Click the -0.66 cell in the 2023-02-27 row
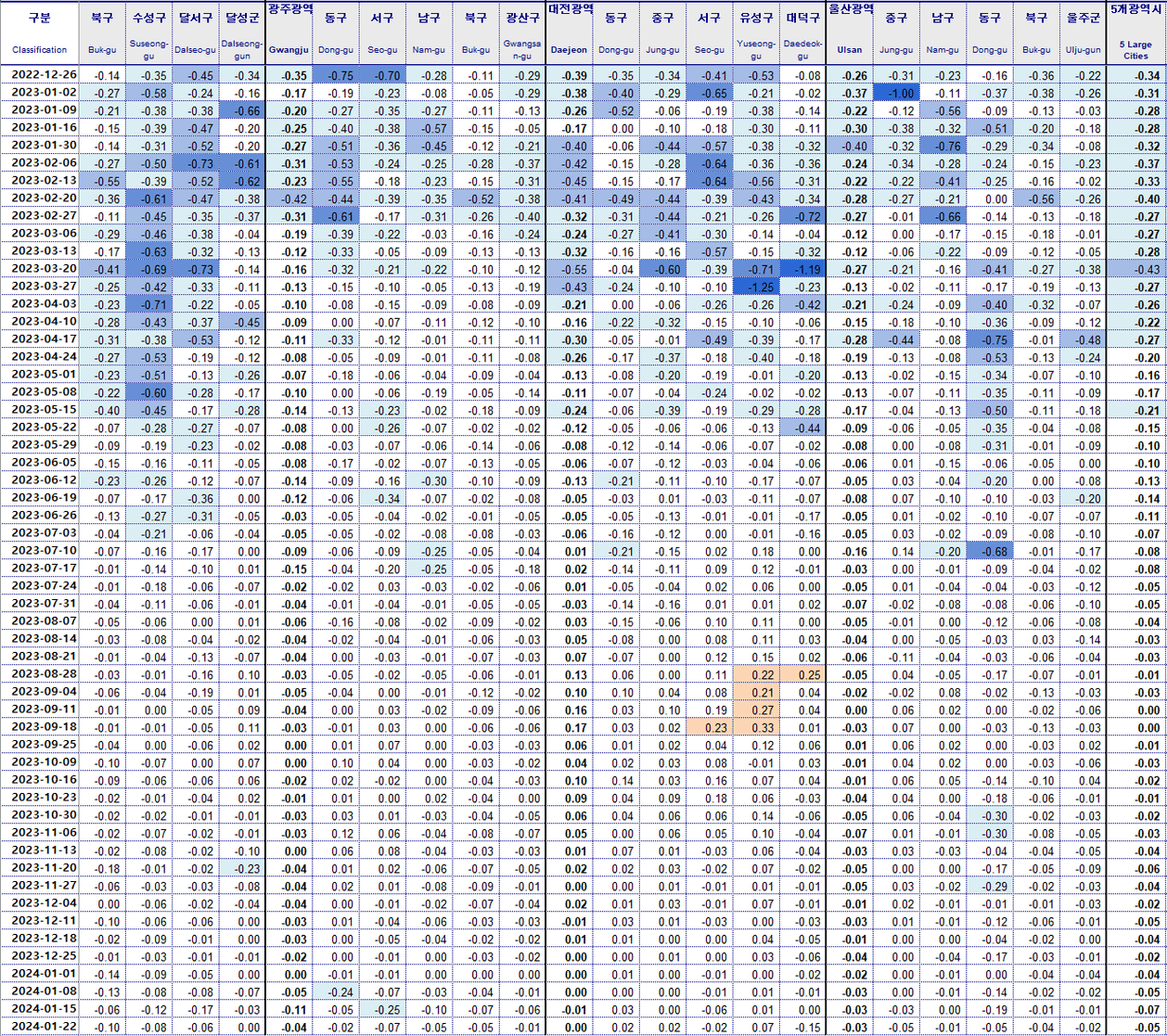The height and width of the screenshot is (1036, 1167). pos(942,216)
